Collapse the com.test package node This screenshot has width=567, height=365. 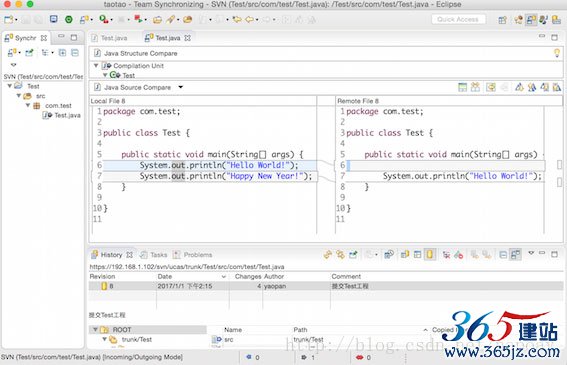pyautogui.click(x=28, y=105)
